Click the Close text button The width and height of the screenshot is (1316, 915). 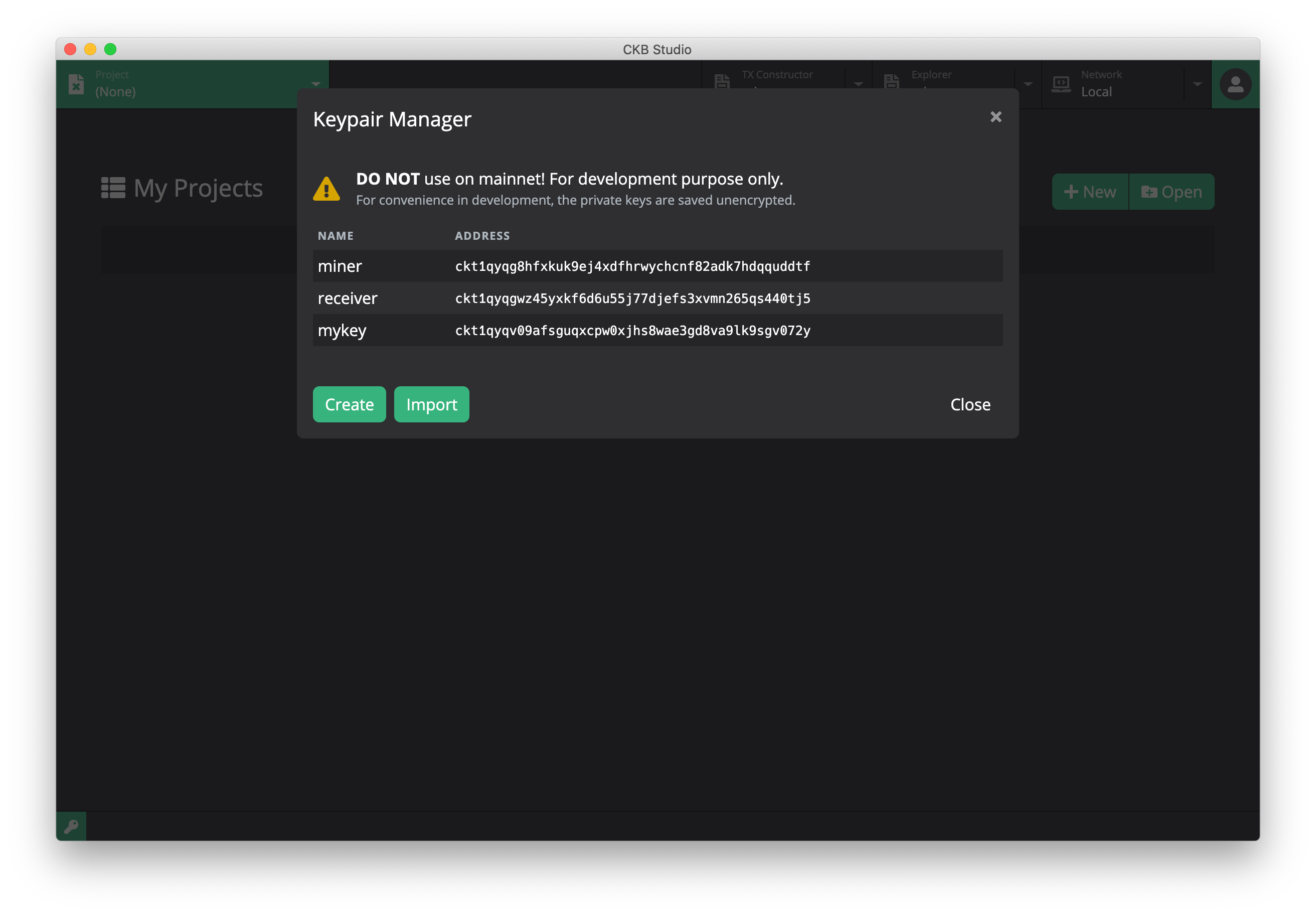970,405
